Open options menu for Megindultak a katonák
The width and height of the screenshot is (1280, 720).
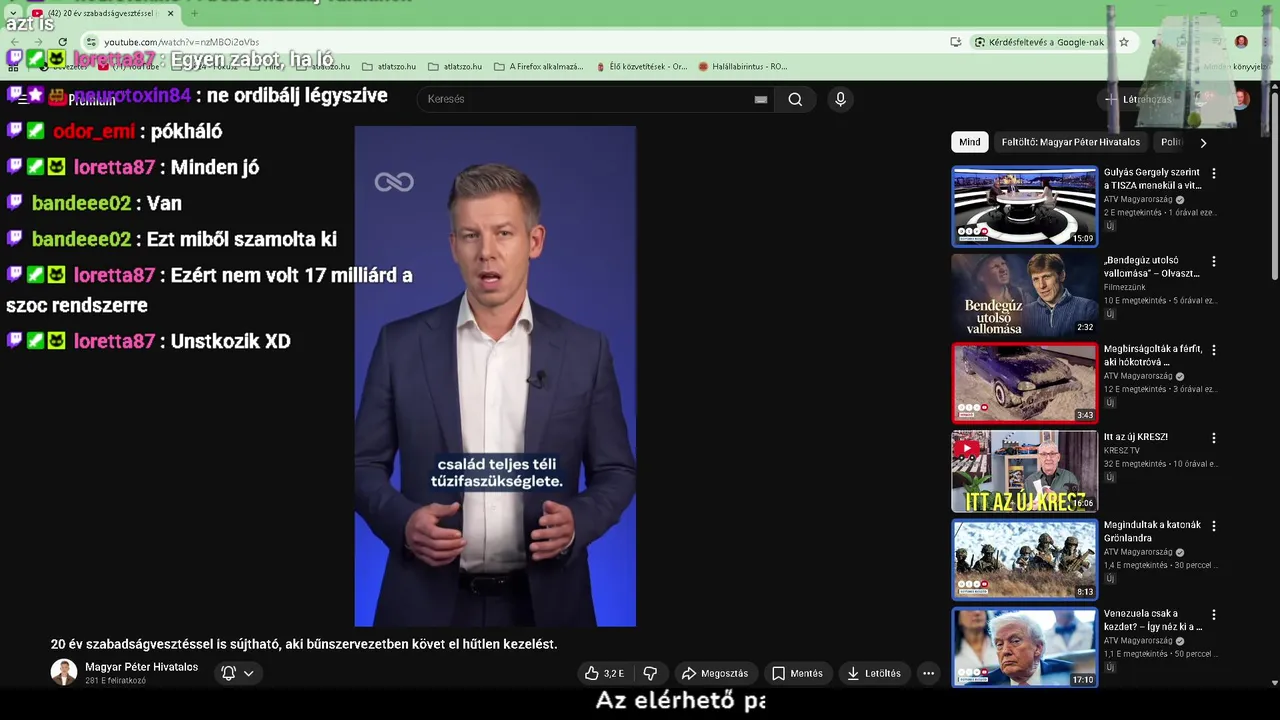tap(1214, 526)
